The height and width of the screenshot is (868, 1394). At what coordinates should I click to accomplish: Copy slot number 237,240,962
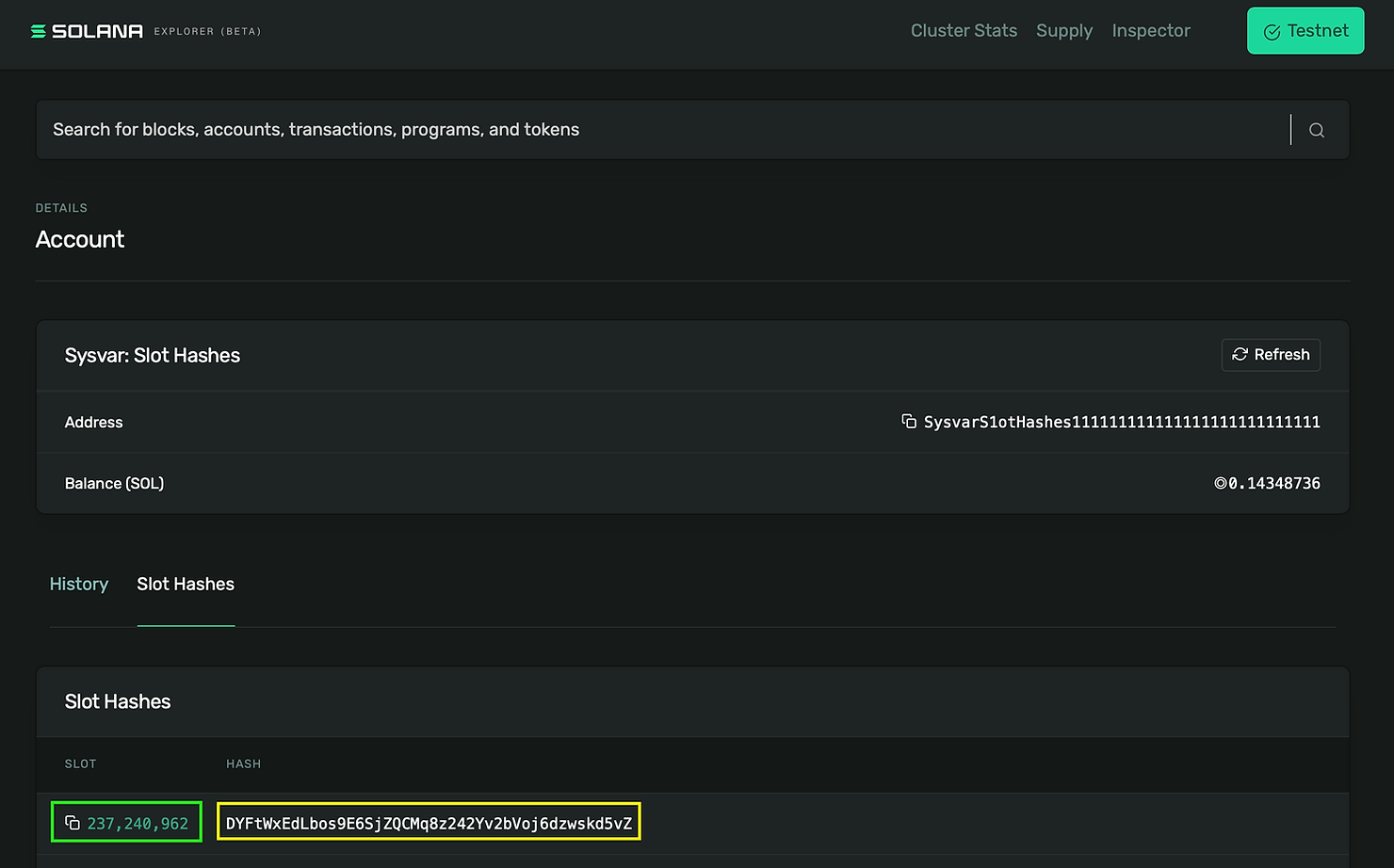click(73, 823)
